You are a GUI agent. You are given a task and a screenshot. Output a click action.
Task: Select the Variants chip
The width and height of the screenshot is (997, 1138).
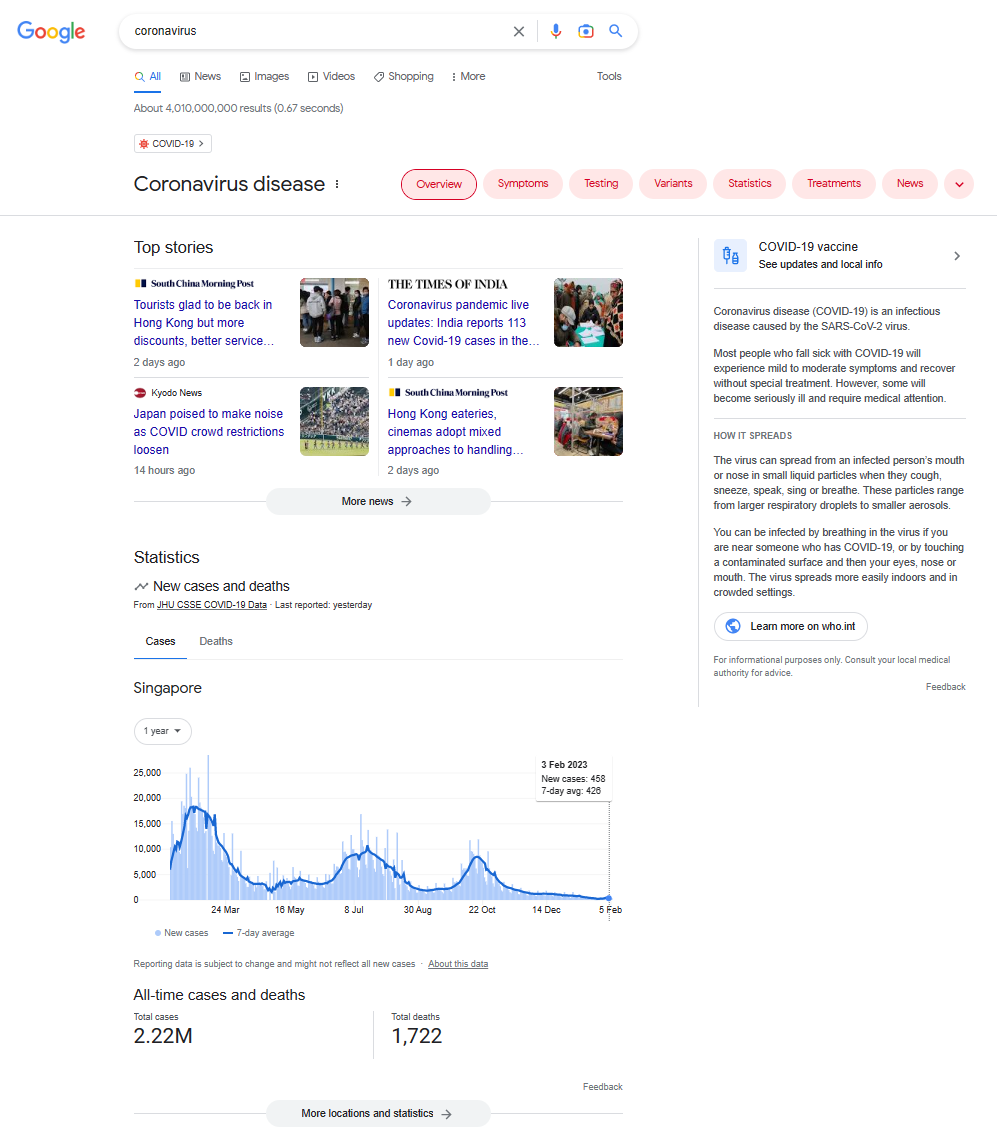(x=673, y=184)
